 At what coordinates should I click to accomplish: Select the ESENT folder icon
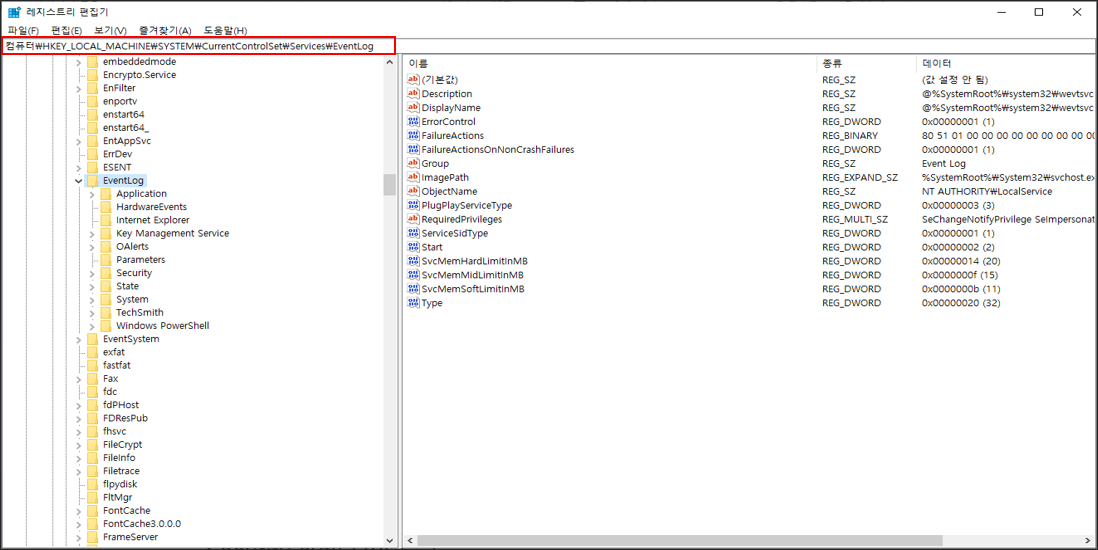(92, 167)
